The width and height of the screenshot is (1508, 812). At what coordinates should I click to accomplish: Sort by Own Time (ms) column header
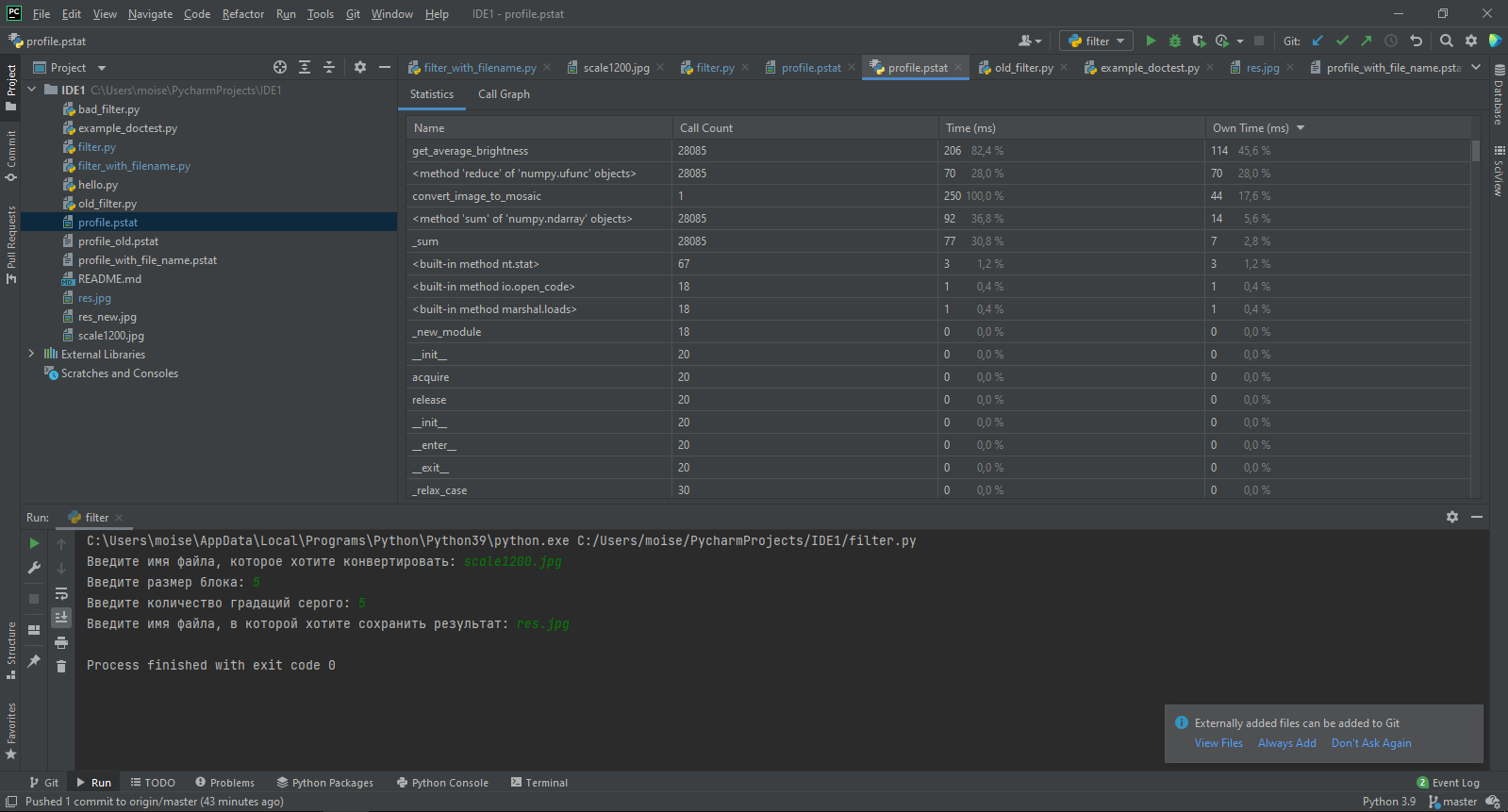[x=1251, y=128]
